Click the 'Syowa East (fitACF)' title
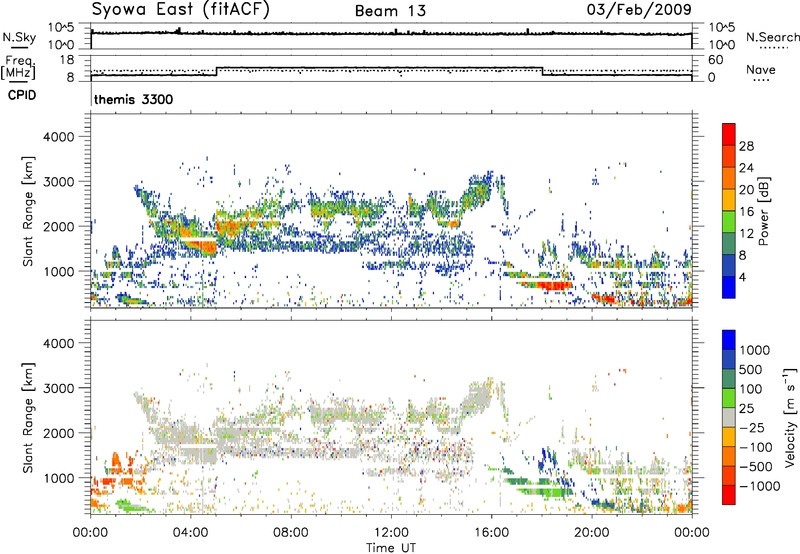This screenshot has height=554, width=800. (180, 10)
